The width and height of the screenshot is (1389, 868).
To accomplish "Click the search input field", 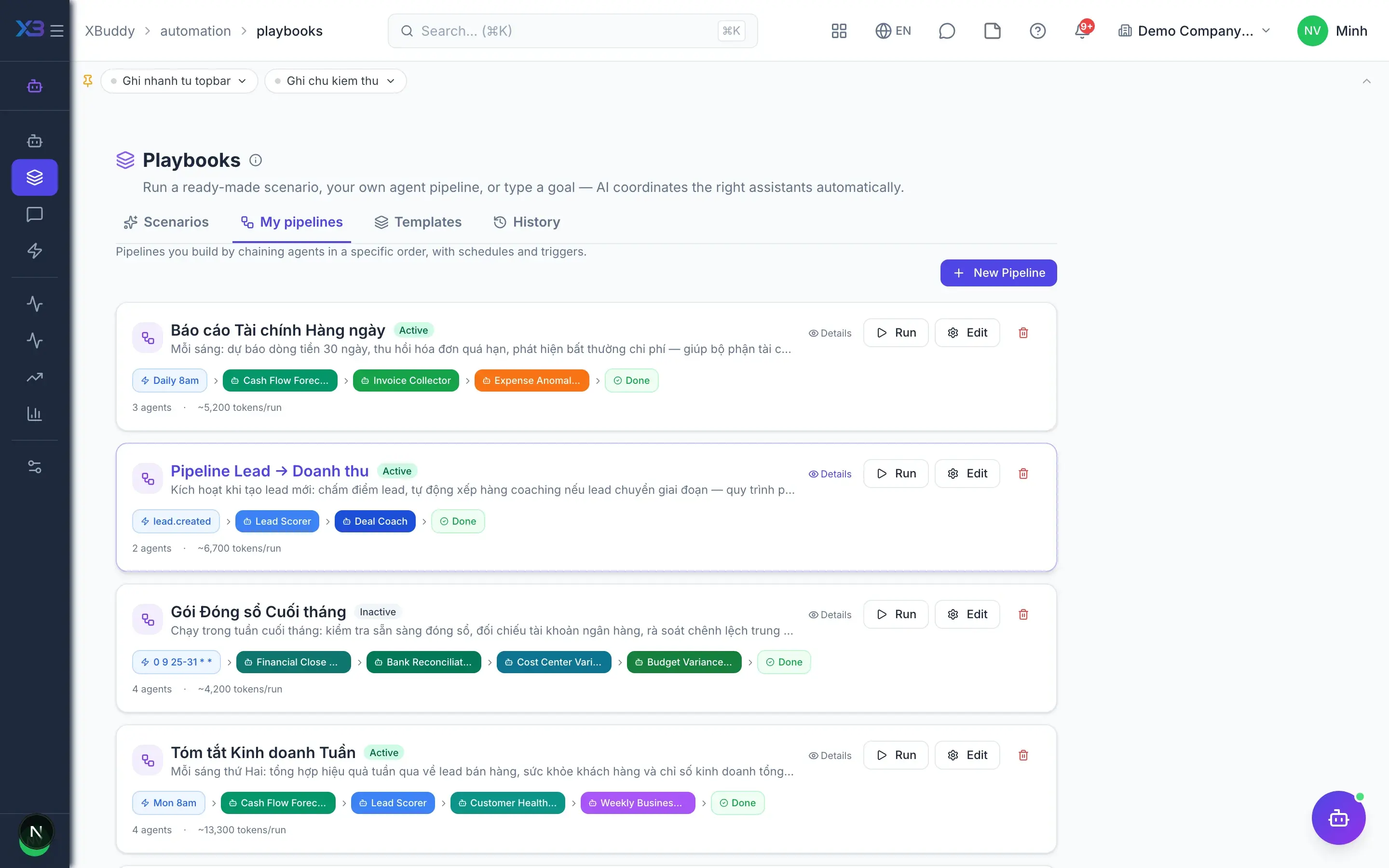I will coord(572,31).
